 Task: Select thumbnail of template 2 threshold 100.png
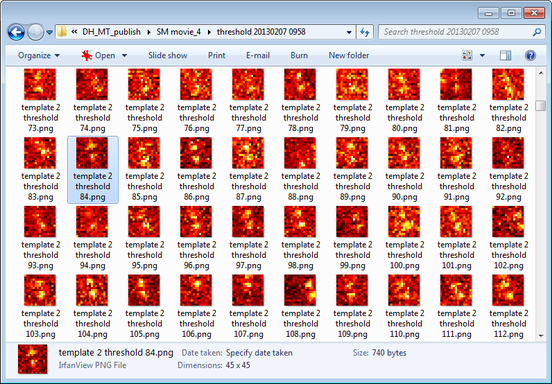(404, 222)
